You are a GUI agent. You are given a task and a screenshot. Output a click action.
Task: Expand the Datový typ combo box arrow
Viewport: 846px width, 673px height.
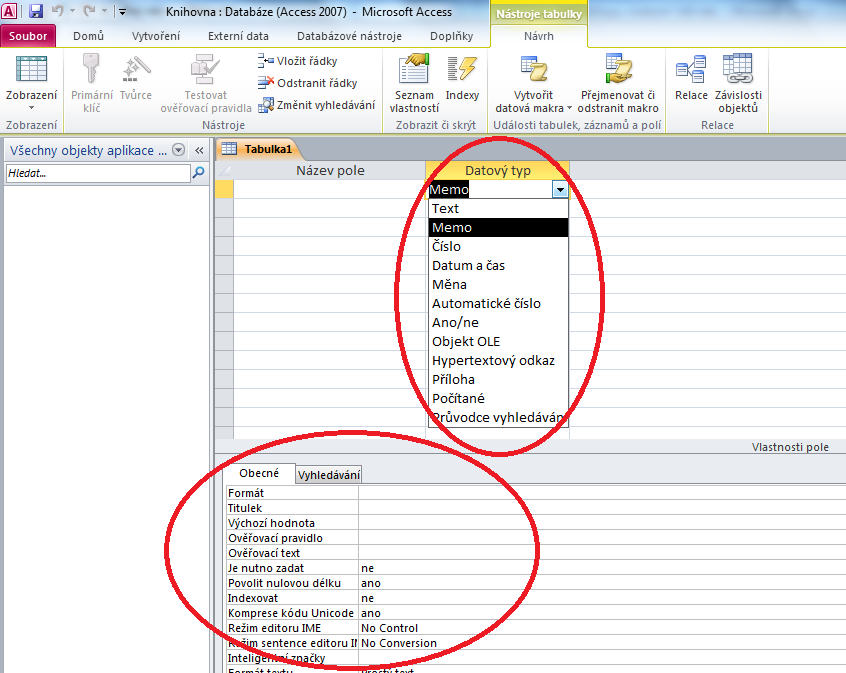[560, 189]
